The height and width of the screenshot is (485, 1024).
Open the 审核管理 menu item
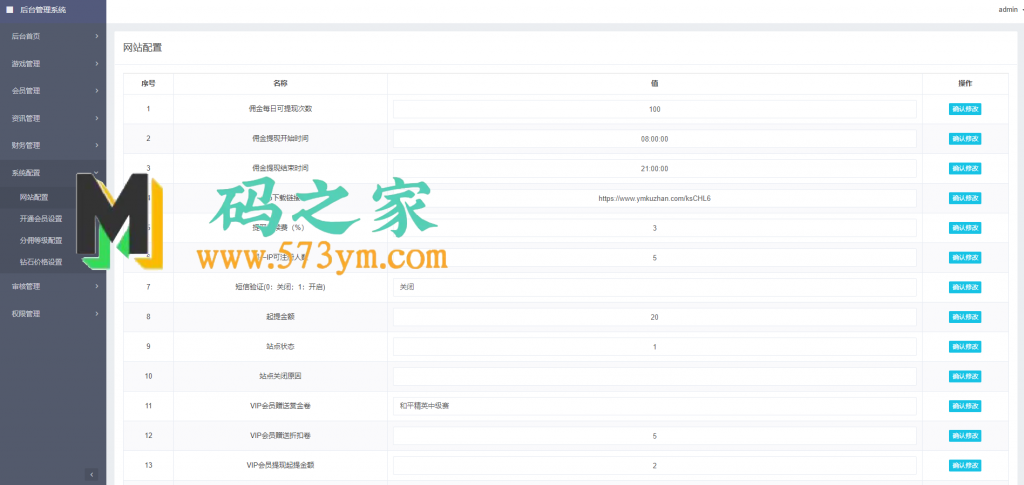[x=53, y=286]
